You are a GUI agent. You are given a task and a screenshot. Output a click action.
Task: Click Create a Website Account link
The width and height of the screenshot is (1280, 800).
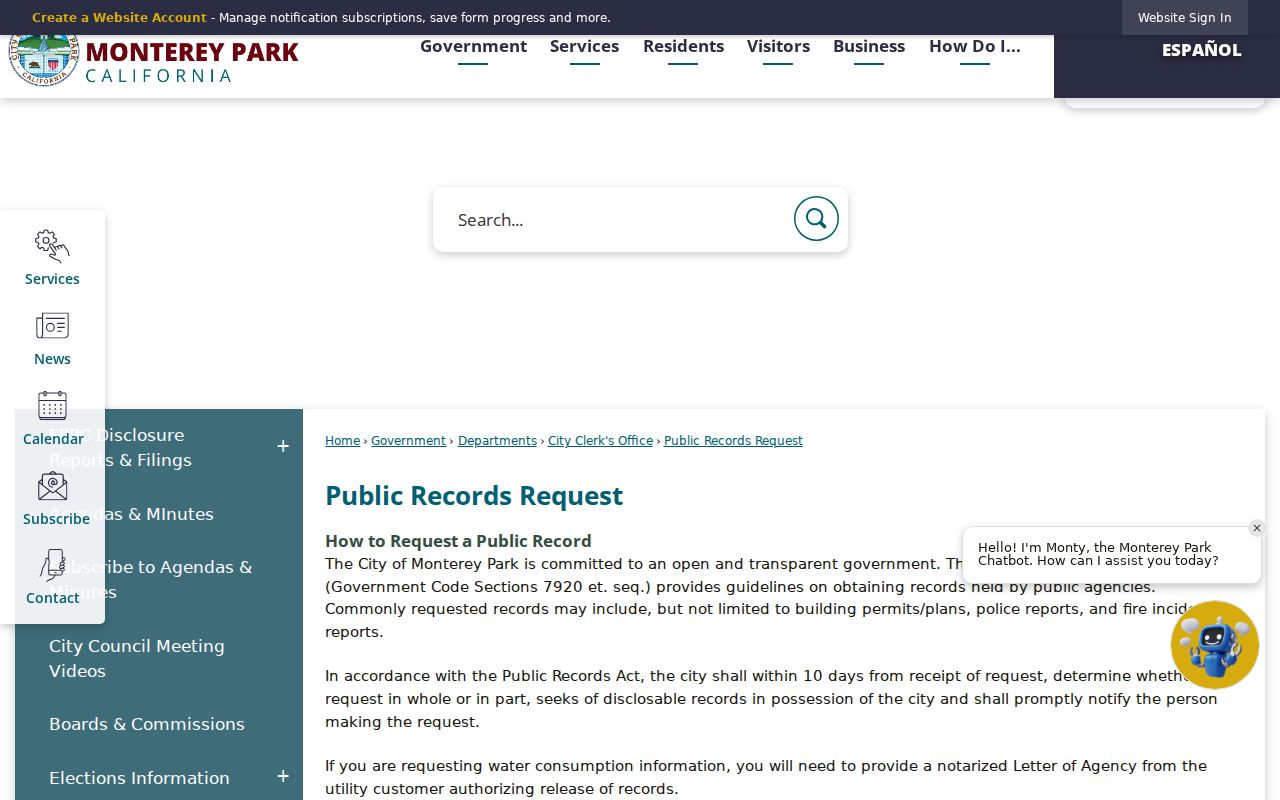[119, 17]
